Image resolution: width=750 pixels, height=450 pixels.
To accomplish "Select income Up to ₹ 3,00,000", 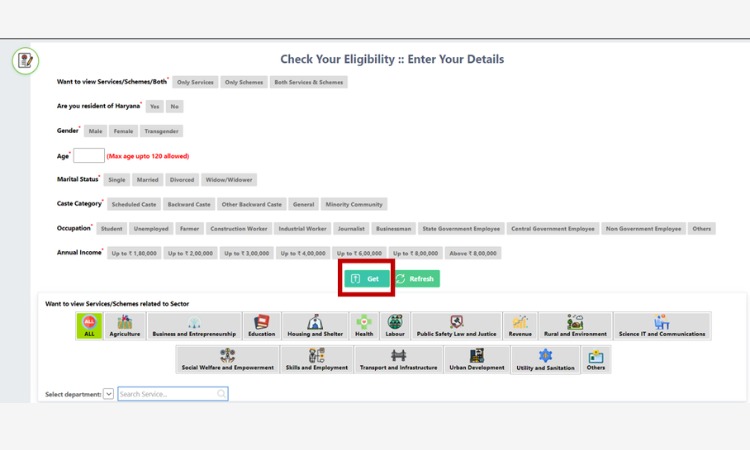I will point(247,253).
